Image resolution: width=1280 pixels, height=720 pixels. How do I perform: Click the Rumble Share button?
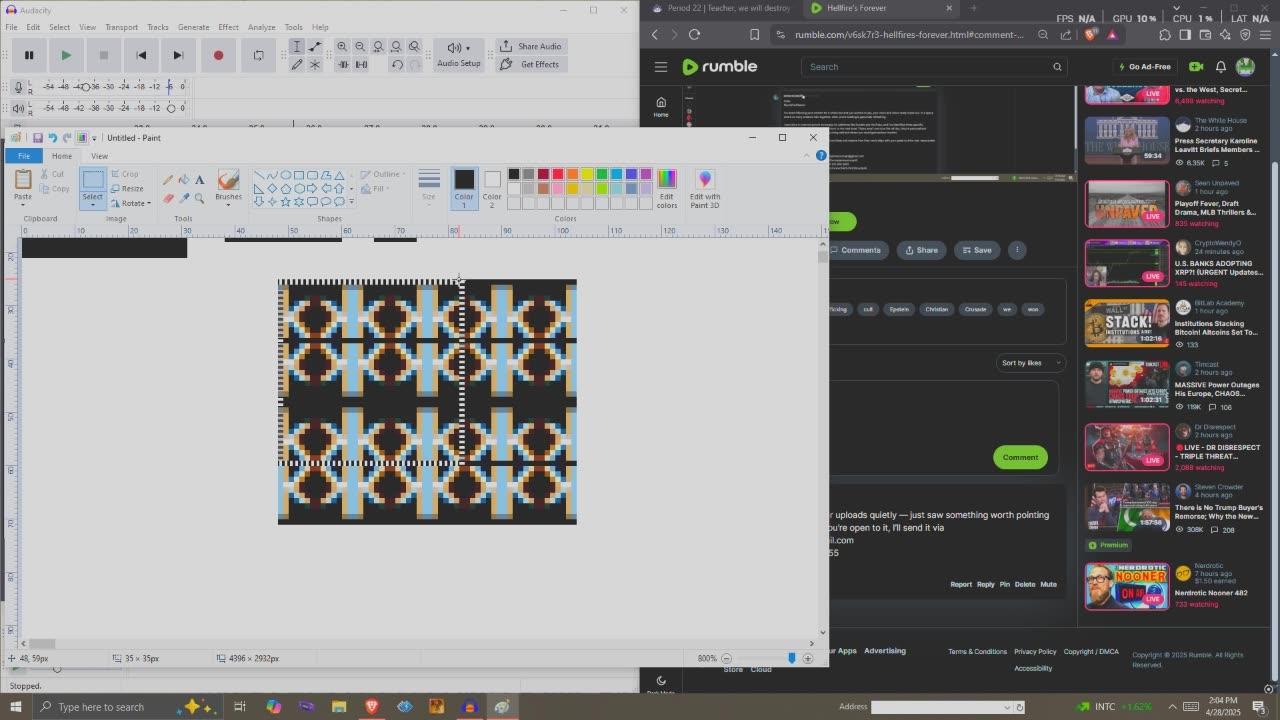click(x=921, y=250)
